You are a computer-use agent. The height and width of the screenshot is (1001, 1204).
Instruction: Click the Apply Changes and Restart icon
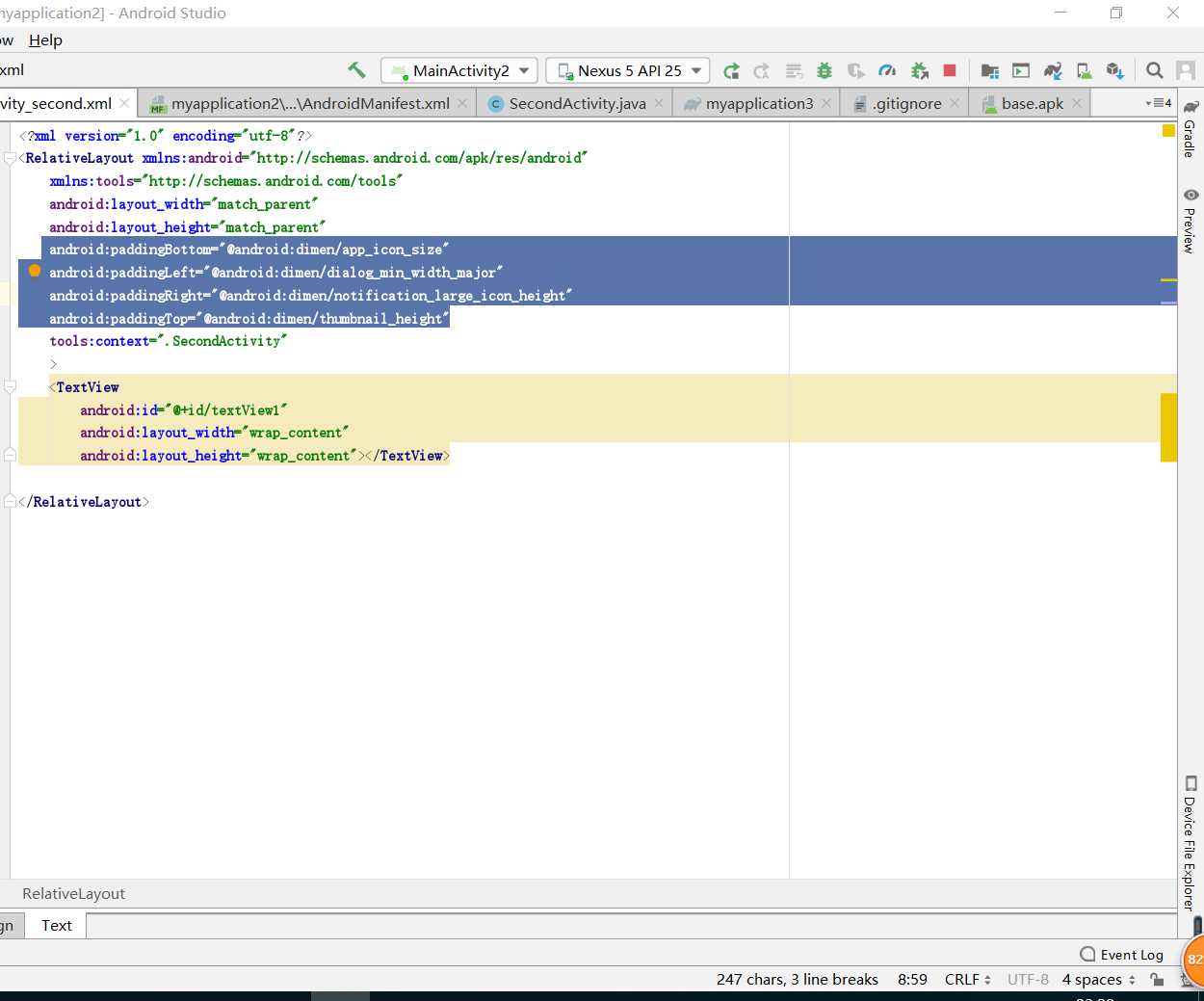pos(731,70)
